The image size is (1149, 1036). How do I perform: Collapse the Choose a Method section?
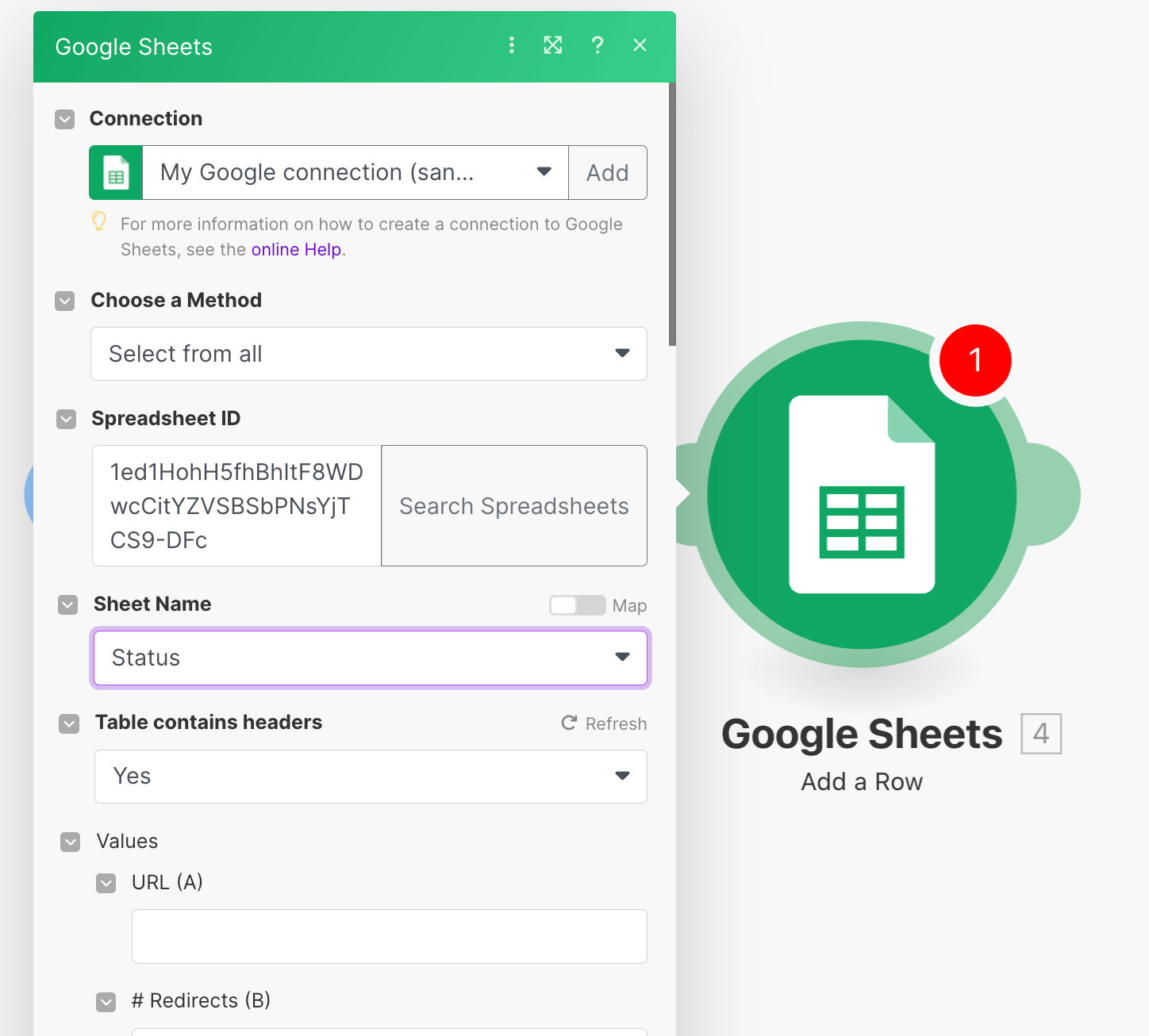[x=65, y=301]
